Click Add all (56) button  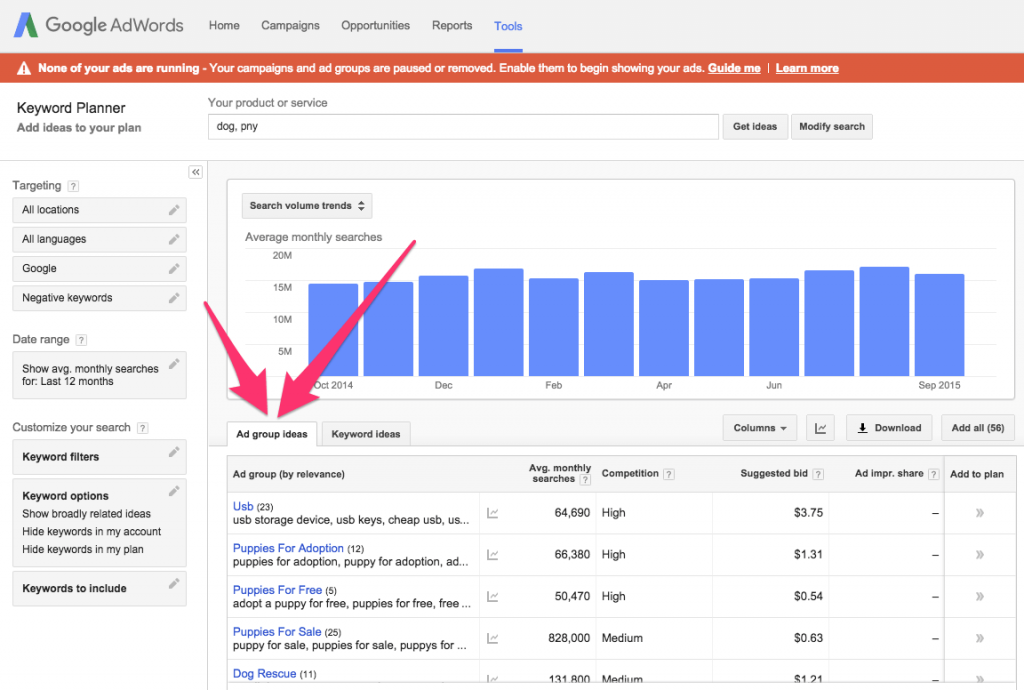[x=978, y=428]
